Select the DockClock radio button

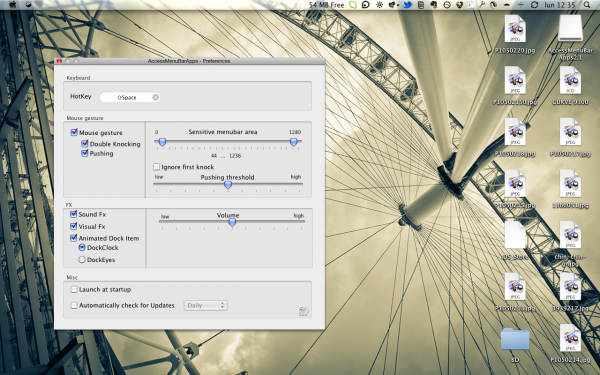click(82, 248)
